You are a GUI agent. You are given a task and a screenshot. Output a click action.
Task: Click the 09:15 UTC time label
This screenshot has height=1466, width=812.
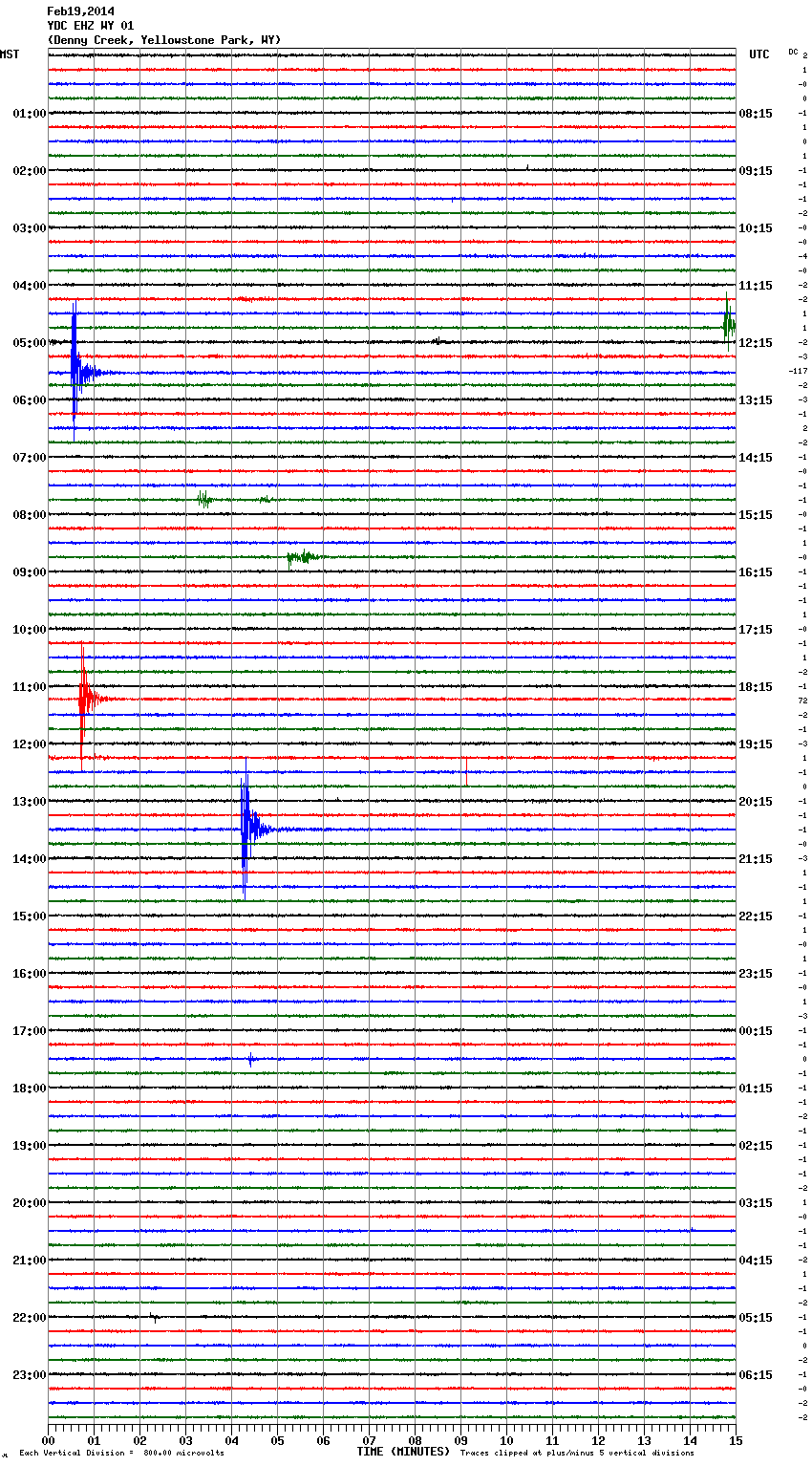click(x=756, y=171)
